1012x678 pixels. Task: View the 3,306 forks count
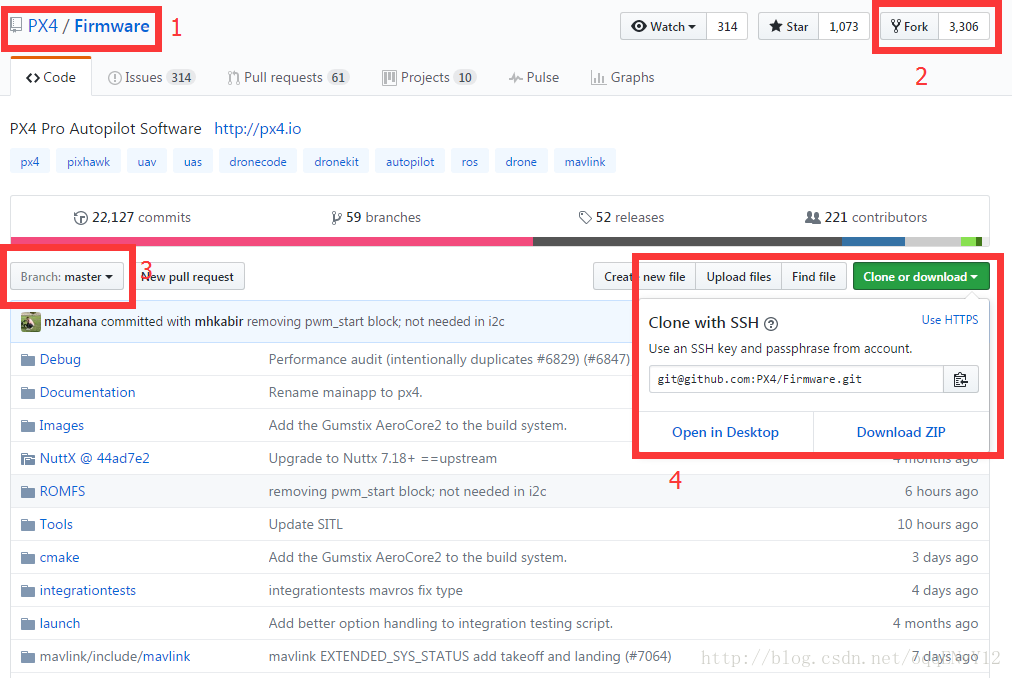point(964,26)
